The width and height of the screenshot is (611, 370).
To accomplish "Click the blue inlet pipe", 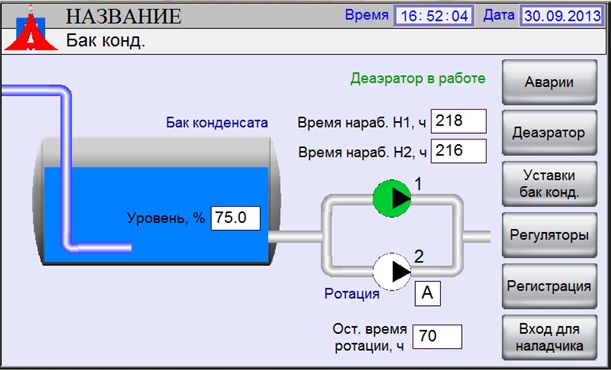I will [x=66, y=167].
